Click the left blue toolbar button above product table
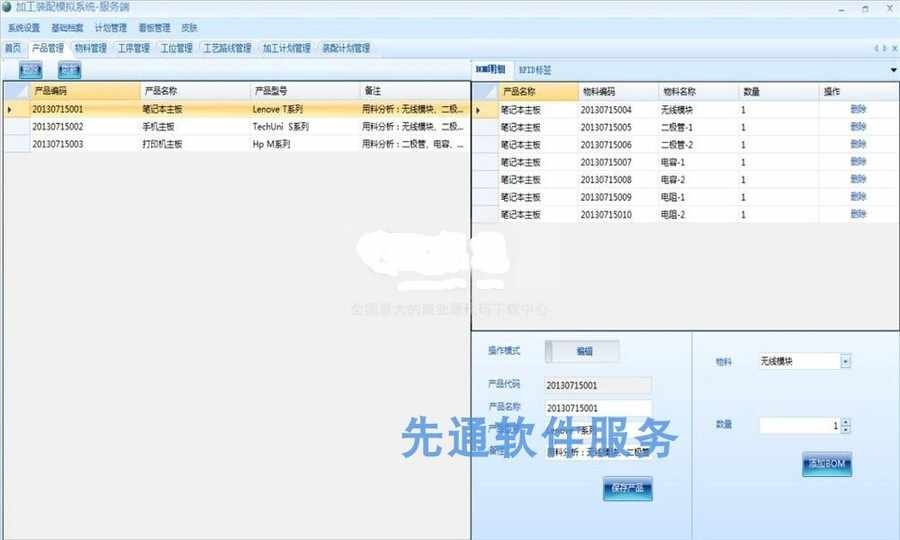Image resolution: width=900 pixels, height=540 pixels. pyautogui.click(x=30, y=70)
